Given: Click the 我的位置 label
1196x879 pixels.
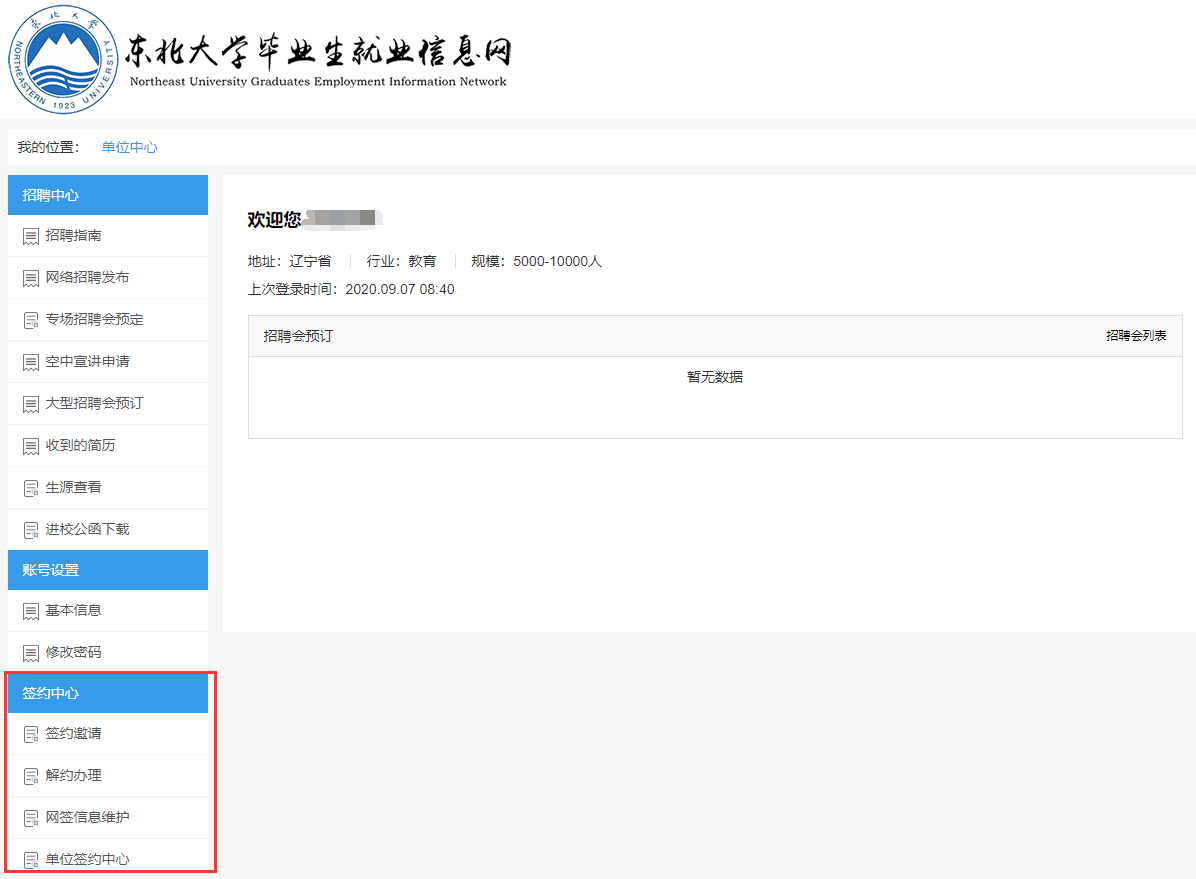Looking at the screenshot, I should coord(48,147).
